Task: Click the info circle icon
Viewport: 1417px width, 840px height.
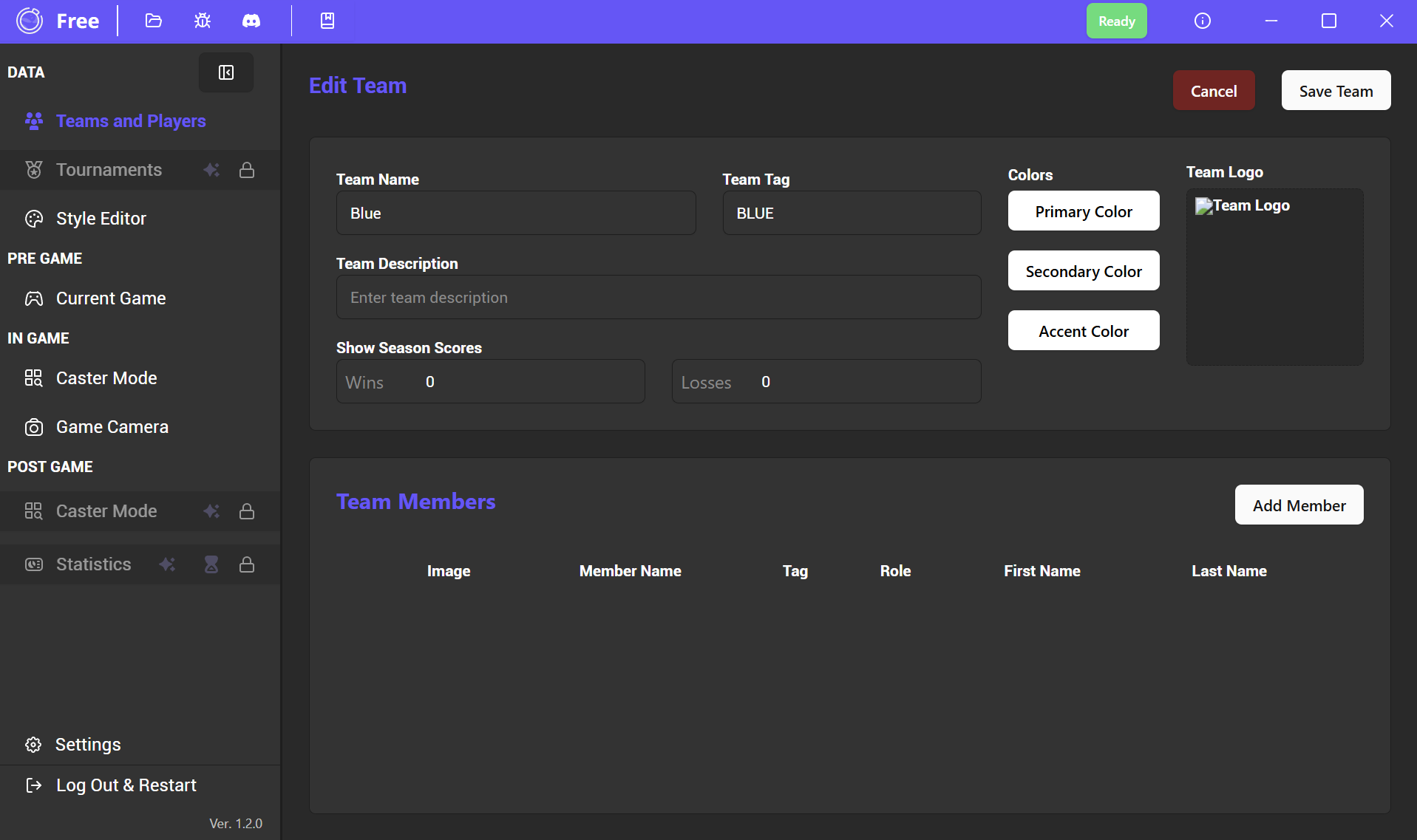Action: click(x=1203, y=21)
